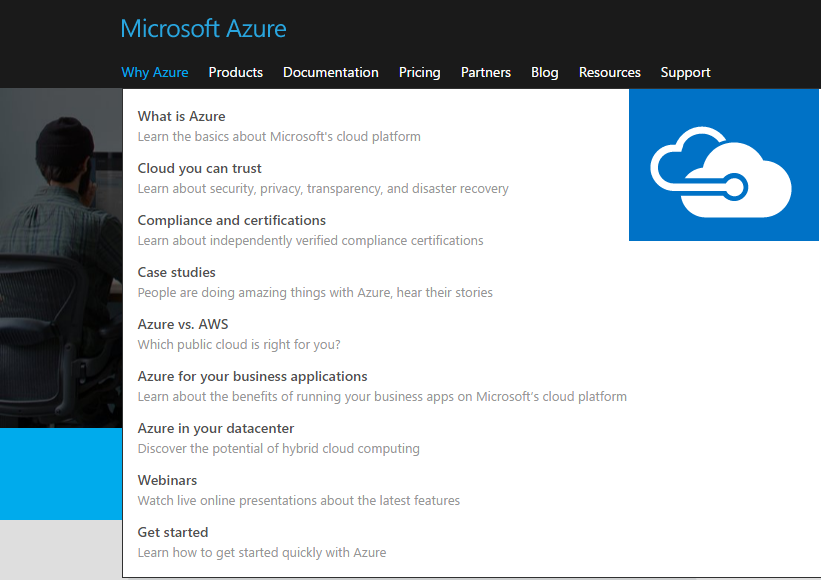Open the Support menu
Screen dimensions: 821x580
click(x=685, y=72)
